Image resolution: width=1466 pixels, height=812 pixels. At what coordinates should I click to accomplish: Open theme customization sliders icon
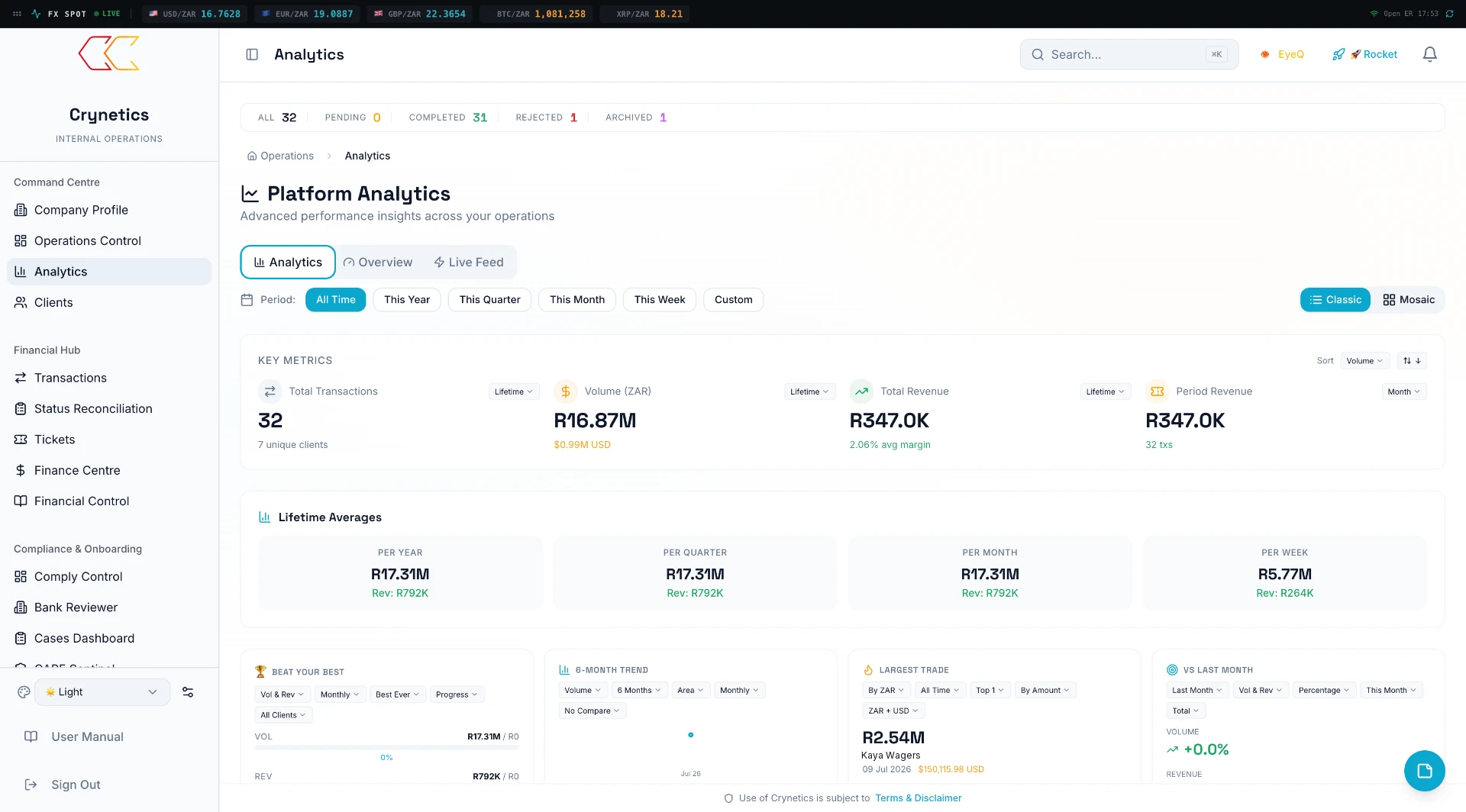(188, 692)
